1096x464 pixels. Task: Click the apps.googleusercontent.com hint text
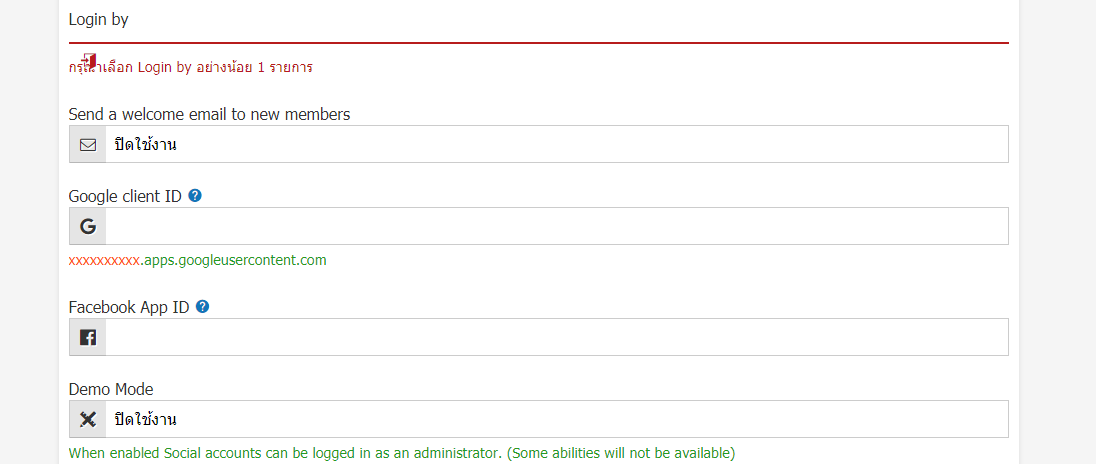point(236,261)
